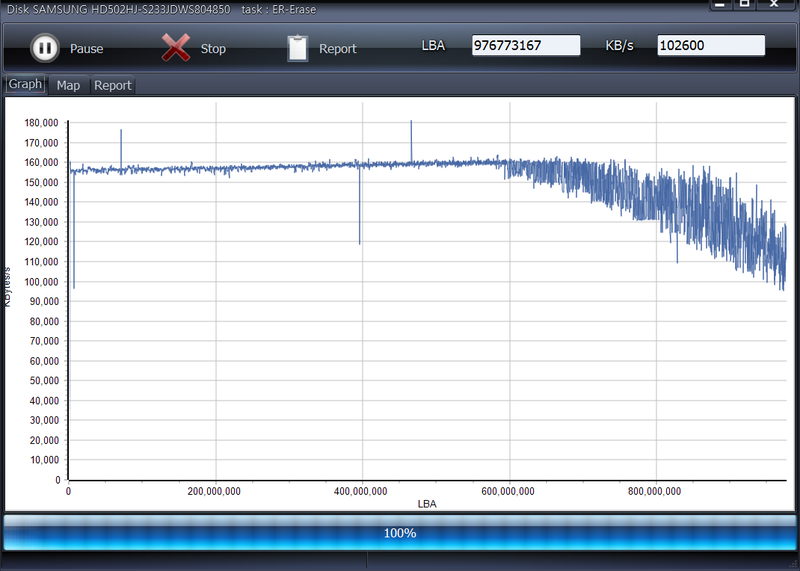Switch to the Graph tab
800x571 pixels.
coord(25,85)
